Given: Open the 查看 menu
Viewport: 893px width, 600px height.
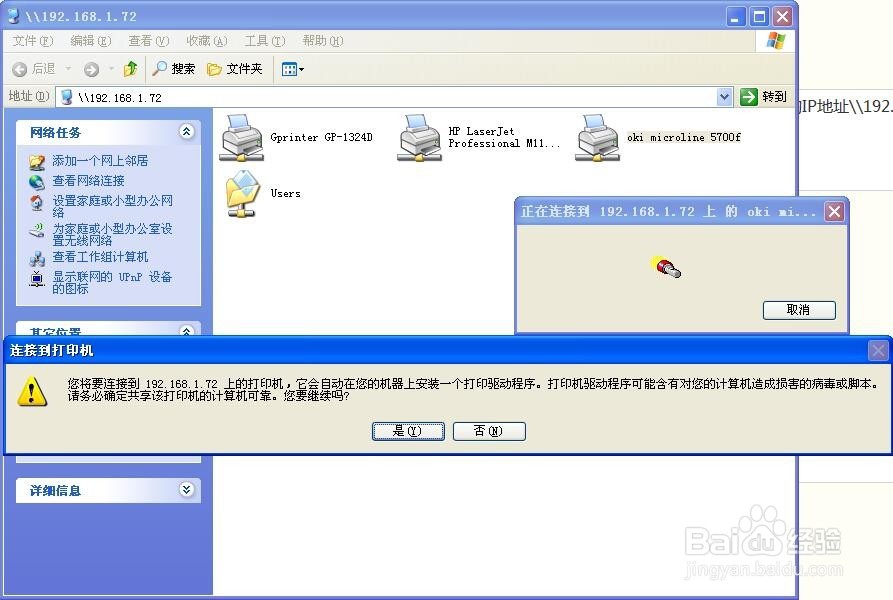Looking at the screenshot, I should 149,41.
